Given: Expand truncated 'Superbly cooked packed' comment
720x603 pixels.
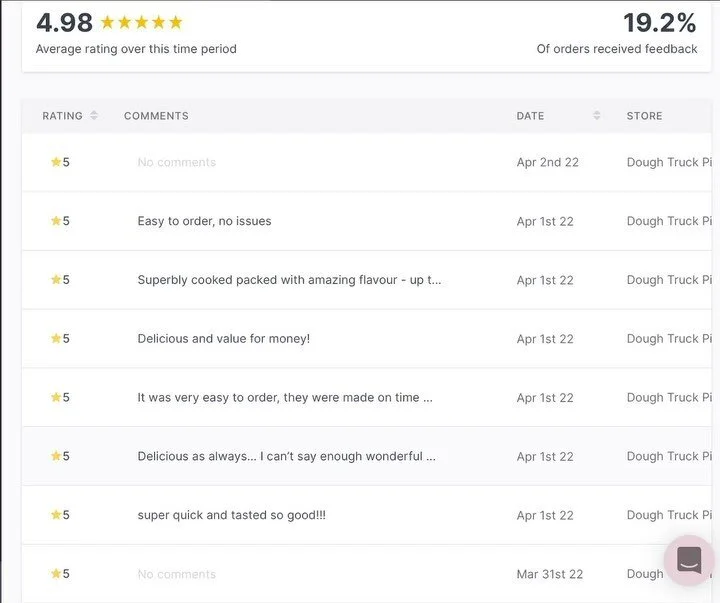Looking at the screenshot, I should coord(289,280).
